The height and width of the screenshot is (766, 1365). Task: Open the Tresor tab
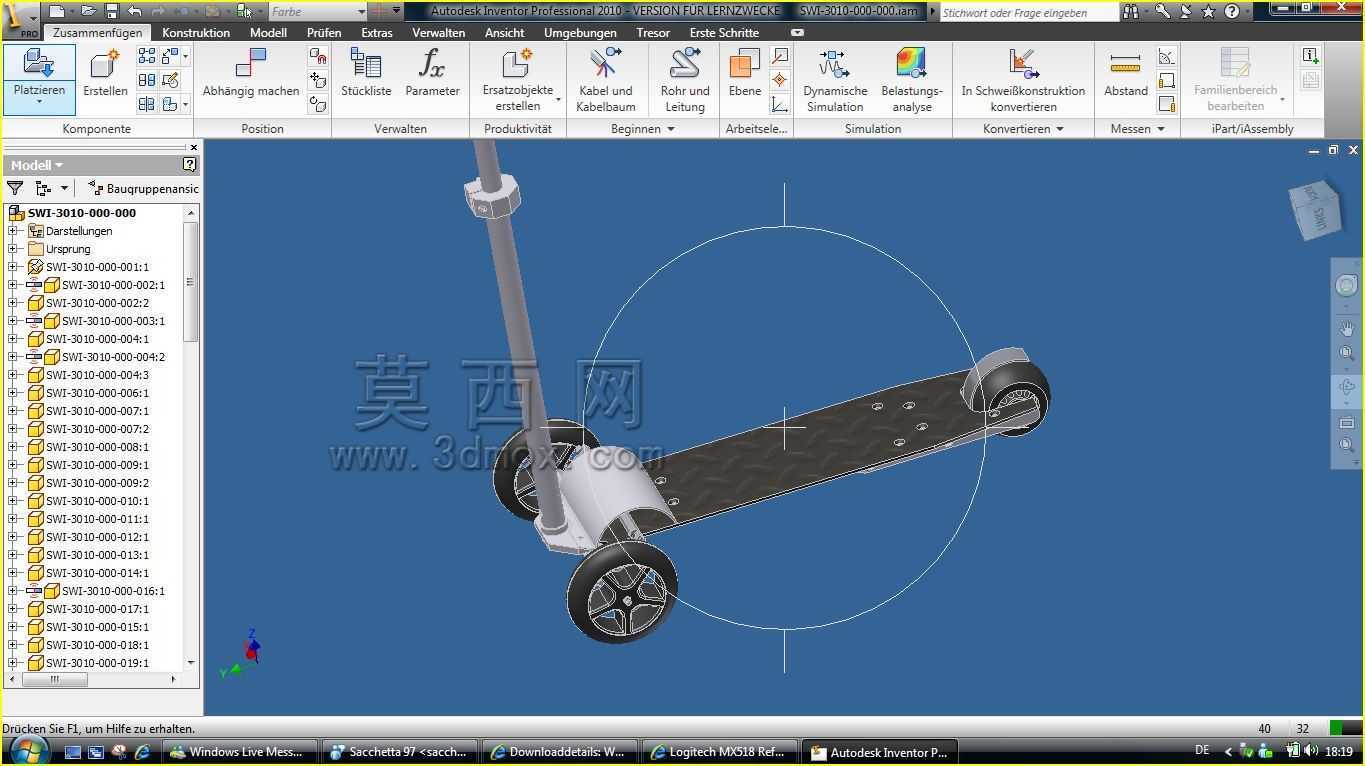pyautogui.click(x=653, y=33)
